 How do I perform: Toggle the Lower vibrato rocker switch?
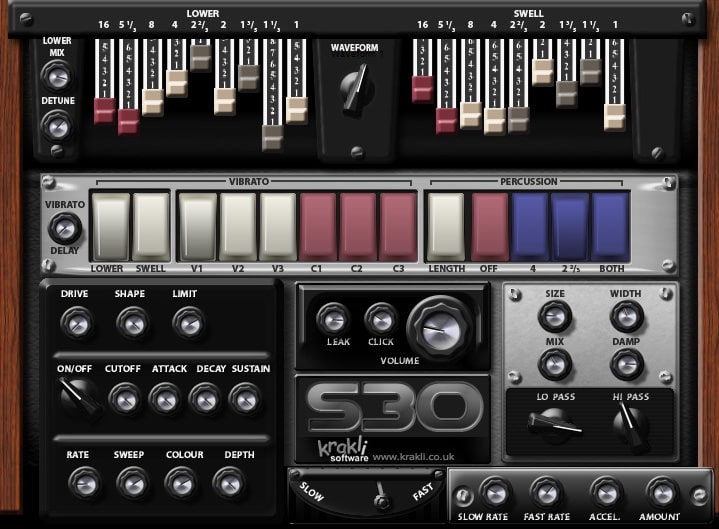111,227
